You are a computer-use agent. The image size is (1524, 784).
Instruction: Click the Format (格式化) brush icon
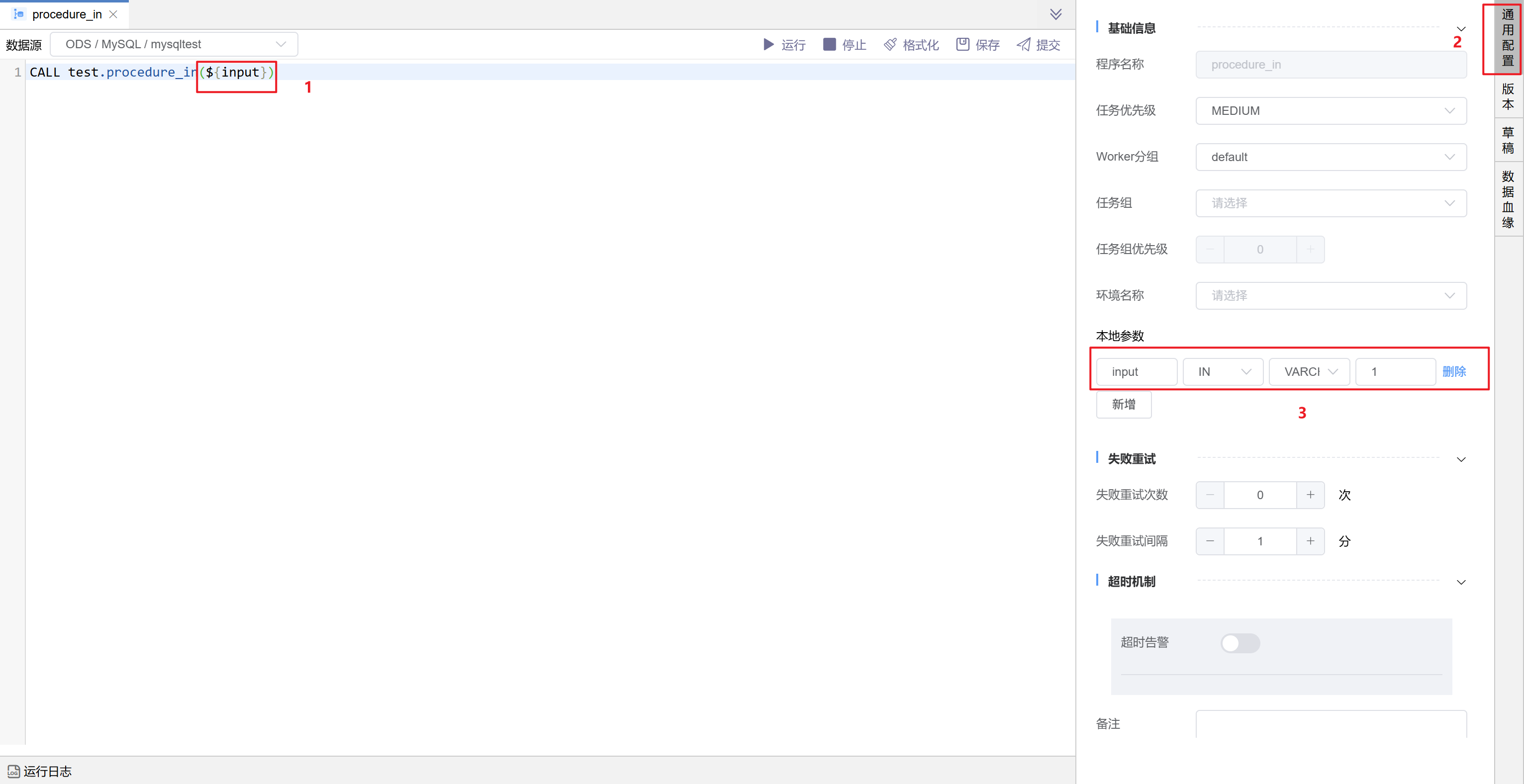tap(890, 44)
